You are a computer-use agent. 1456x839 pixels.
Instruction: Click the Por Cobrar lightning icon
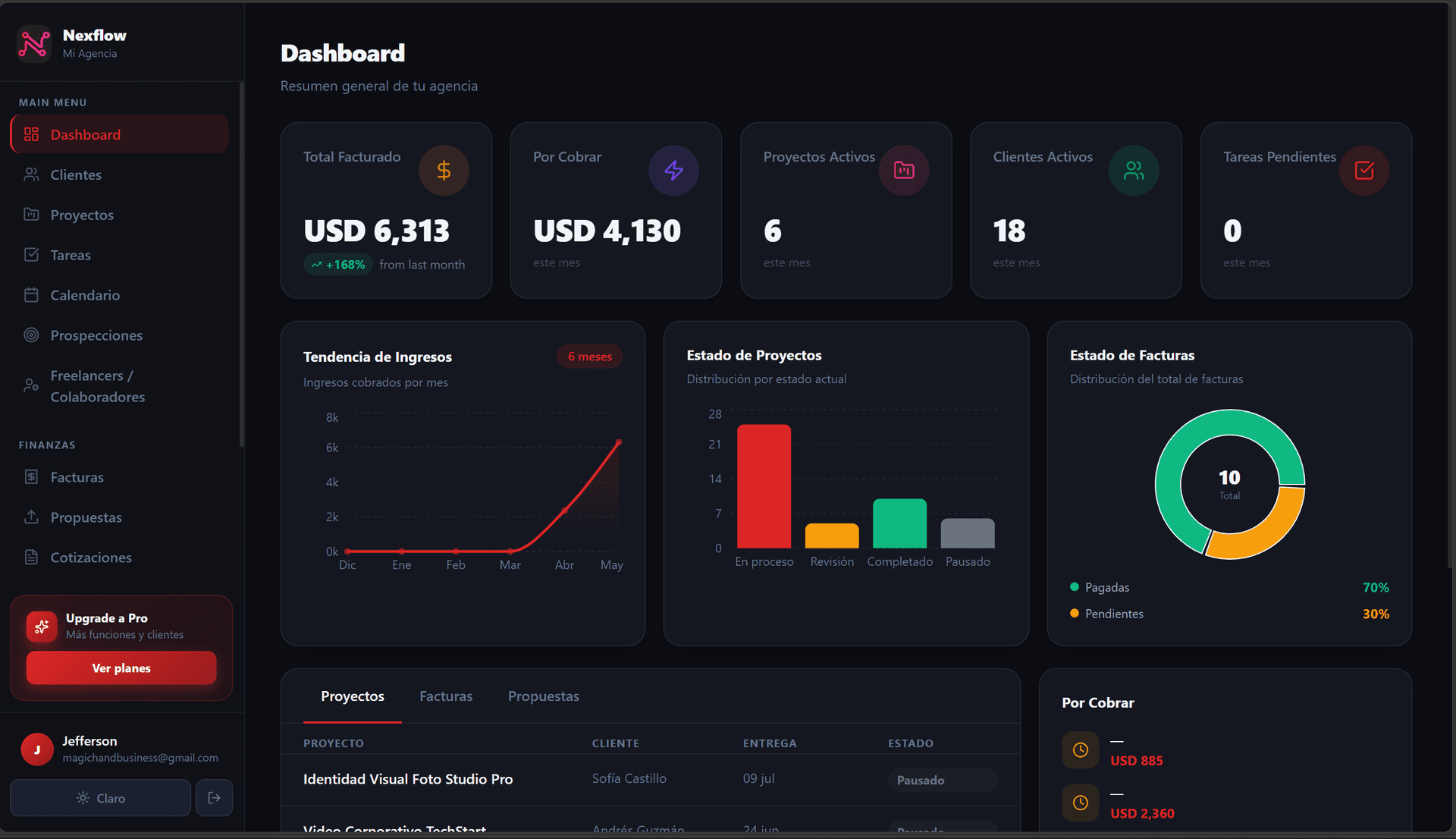click(x=673, y=171)
